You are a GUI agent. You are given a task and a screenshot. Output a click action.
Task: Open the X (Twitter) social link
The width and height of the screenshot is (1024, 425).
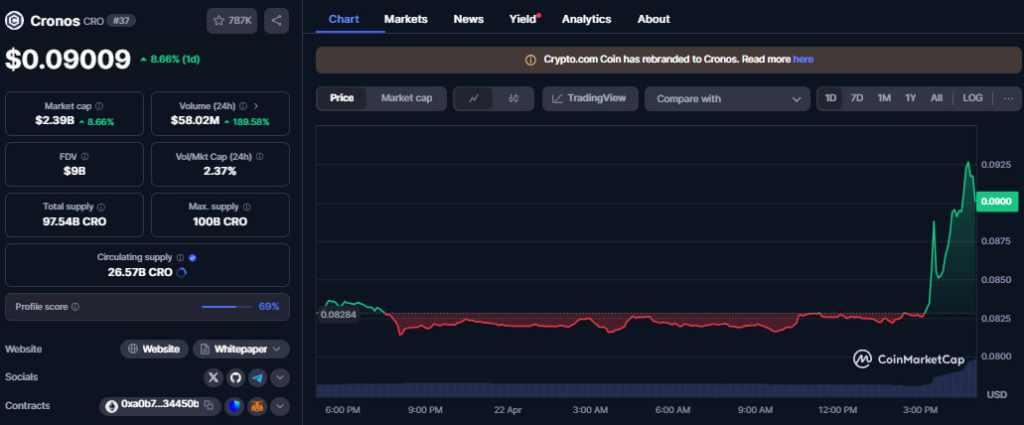coord(213,377)
